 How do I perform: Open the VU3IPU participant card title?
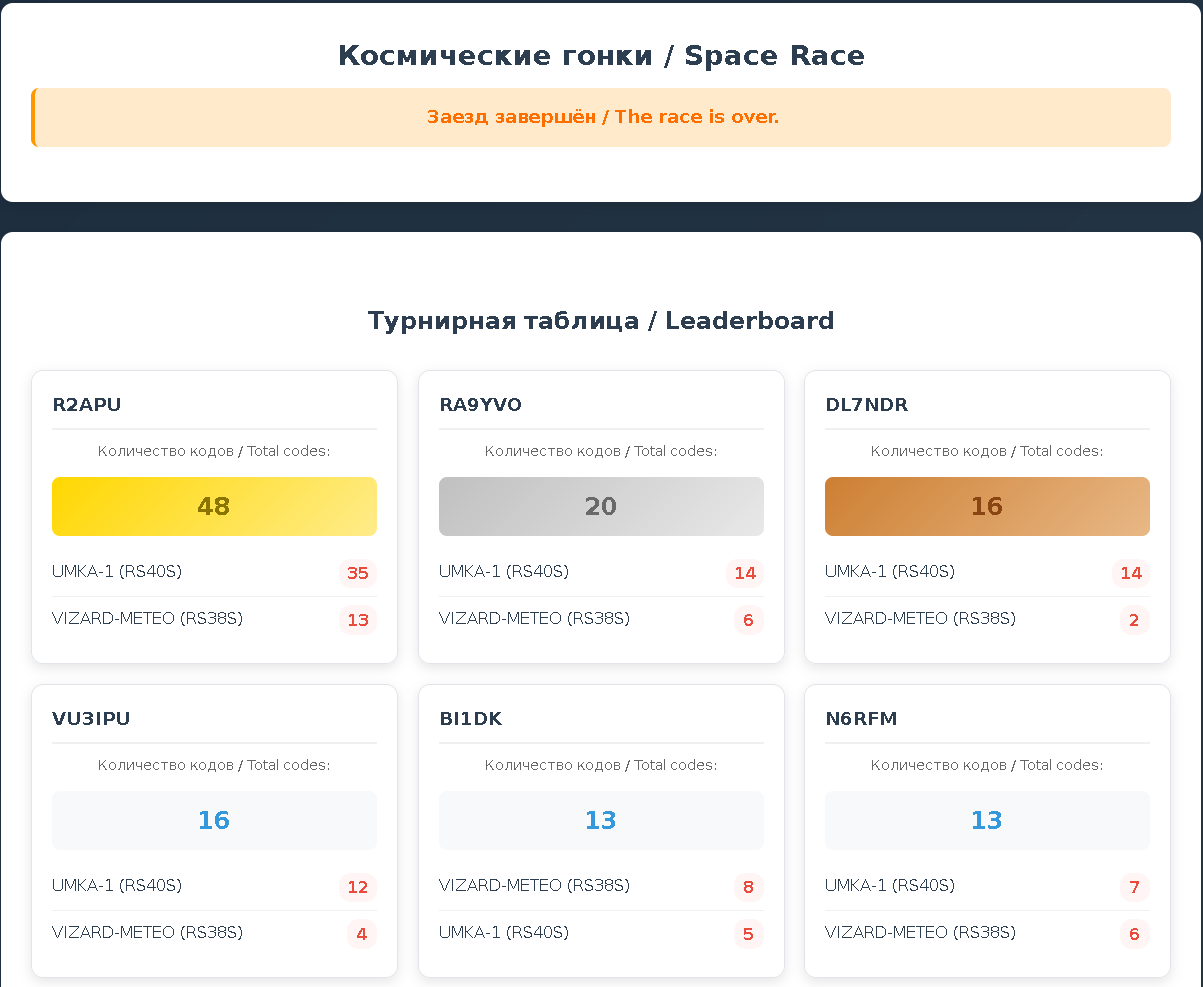pos(91,719)
